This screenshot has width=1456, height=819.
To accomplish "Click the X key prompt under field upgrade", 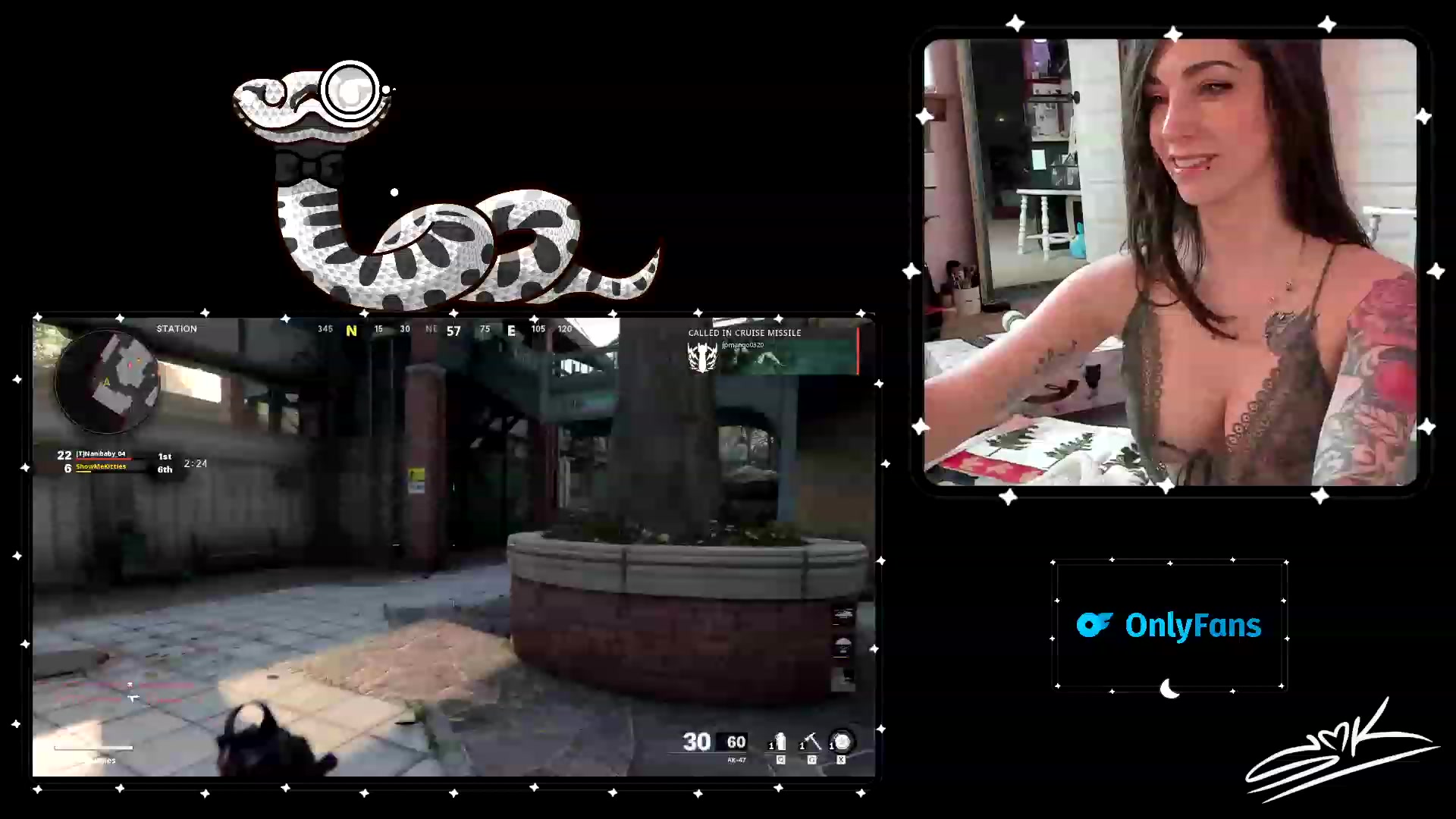I will coord(841,760).
